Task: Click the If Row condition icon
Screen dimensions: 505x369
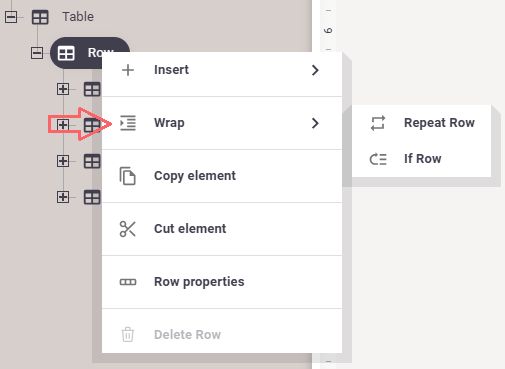Action: tap(378, 159)
